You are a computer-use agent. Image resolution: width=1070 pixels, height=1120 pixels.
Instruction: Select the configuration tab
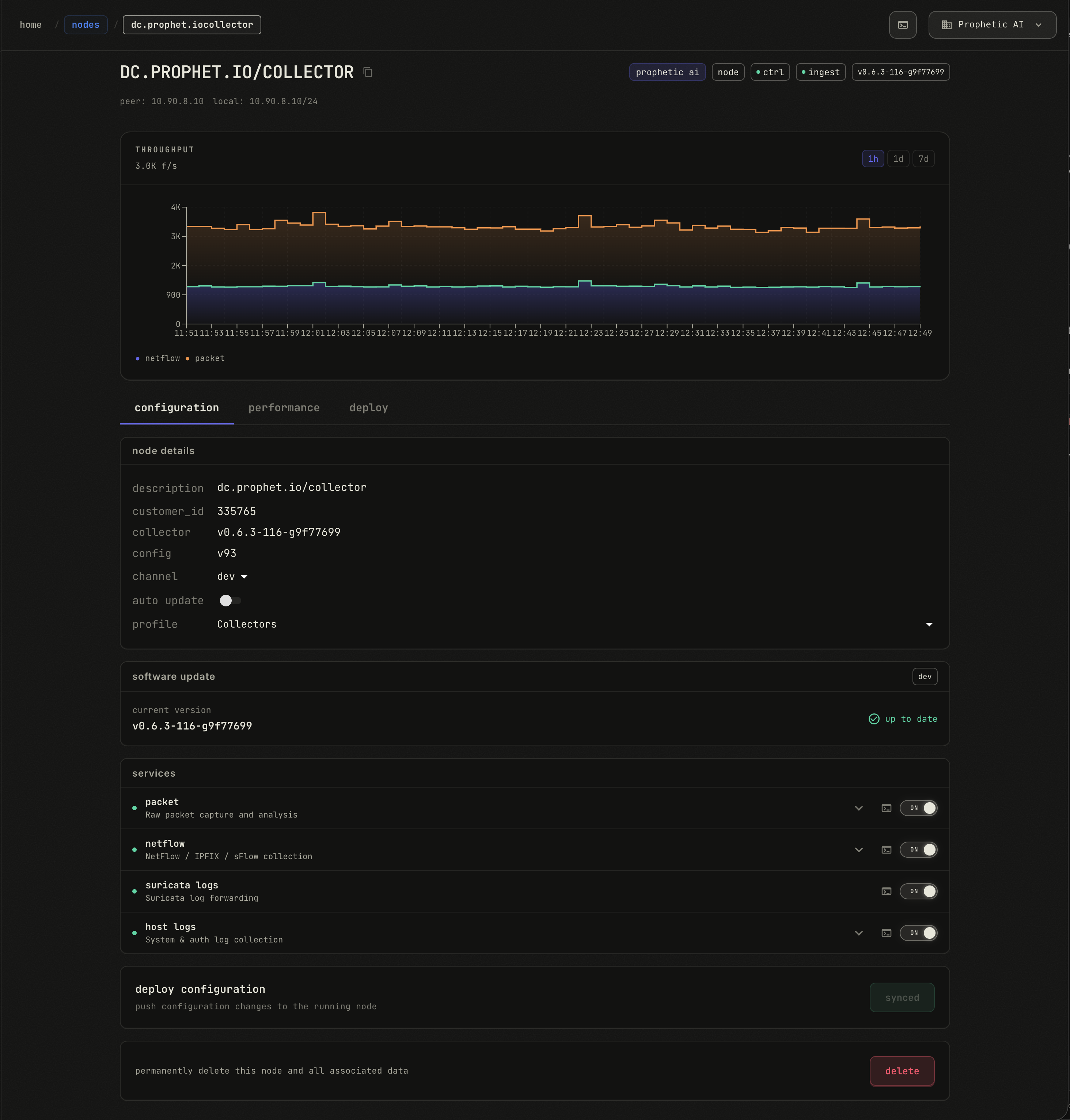coord(177,408)
